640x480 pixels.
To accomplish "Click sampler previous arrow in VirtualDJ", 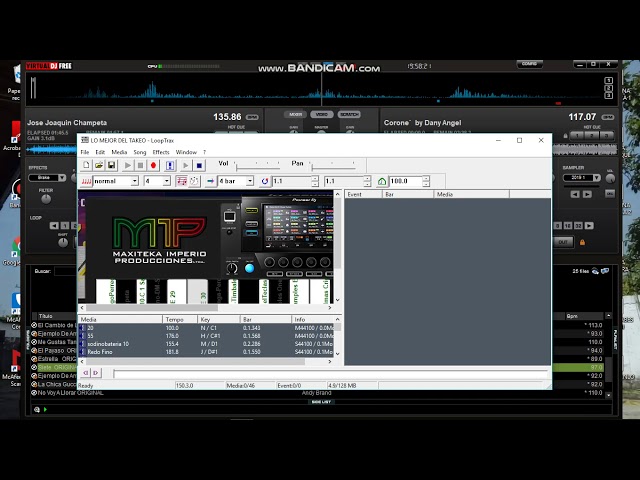I will [x=575, y=194].
